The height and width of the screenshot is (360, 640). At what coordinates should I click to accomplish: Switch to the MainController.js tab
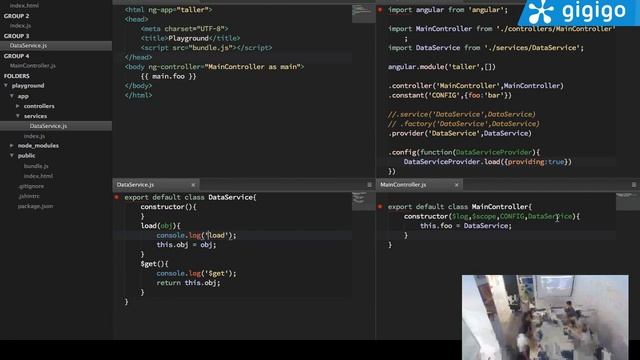pyautogui.click(x=419, y=184)
